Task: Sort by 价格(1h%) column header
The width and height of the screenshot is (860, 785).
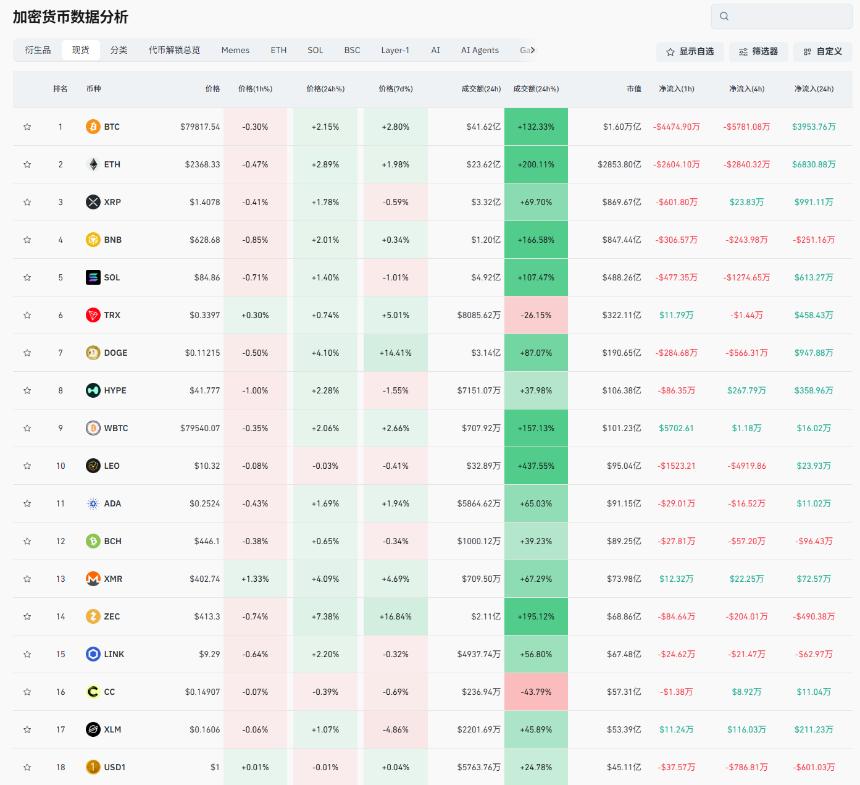Action: [255, 88]
